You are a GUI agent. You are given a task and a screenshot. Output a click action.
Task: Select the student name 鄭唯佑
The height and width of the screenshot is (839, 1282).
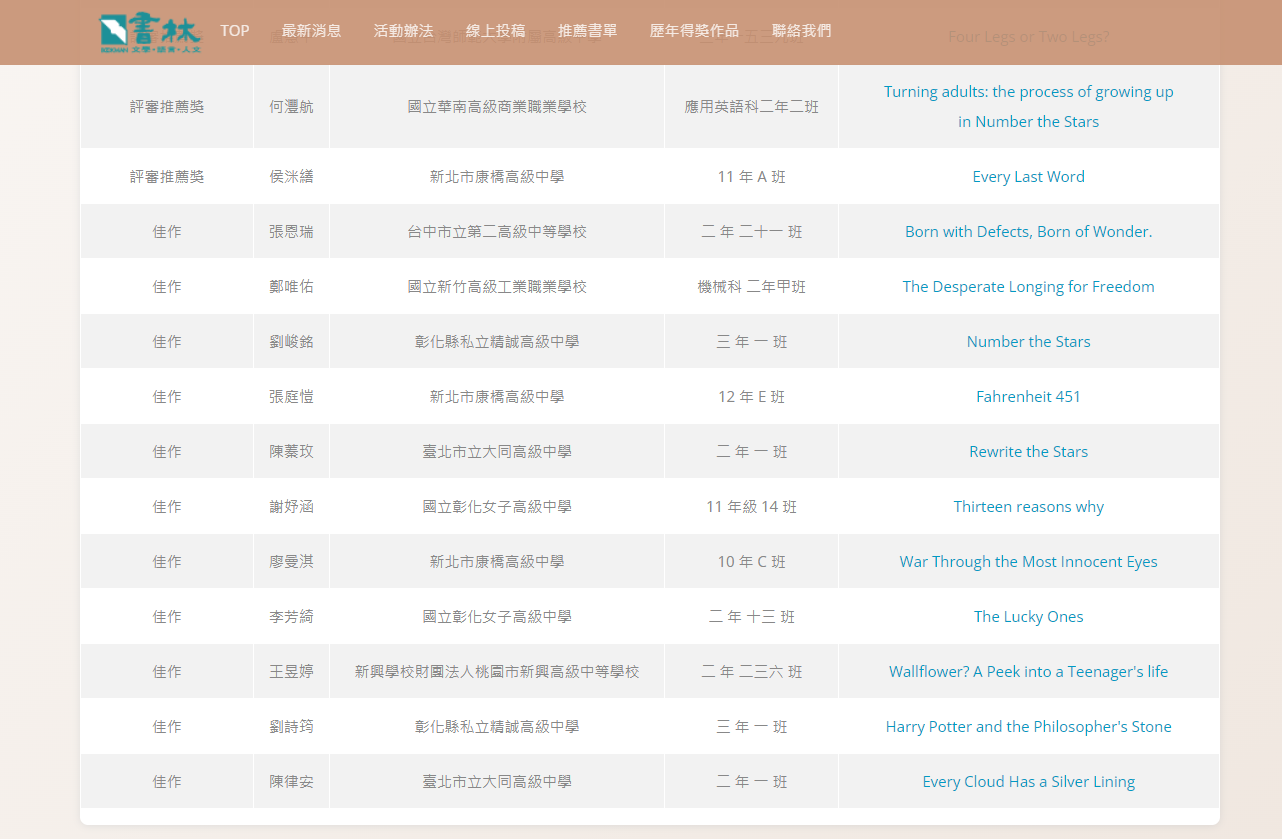click(291, 287)
